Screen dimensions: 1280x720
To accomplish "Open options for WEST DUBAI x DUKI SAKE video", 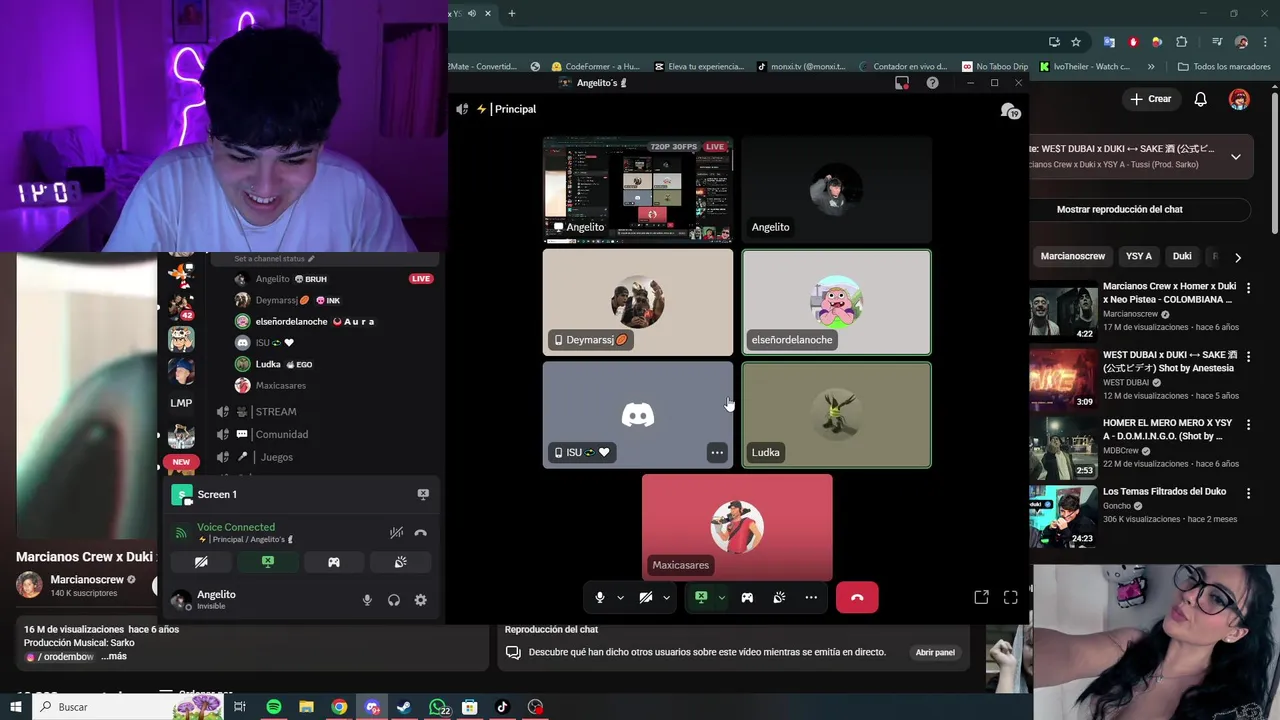I will coord(1248,356).
